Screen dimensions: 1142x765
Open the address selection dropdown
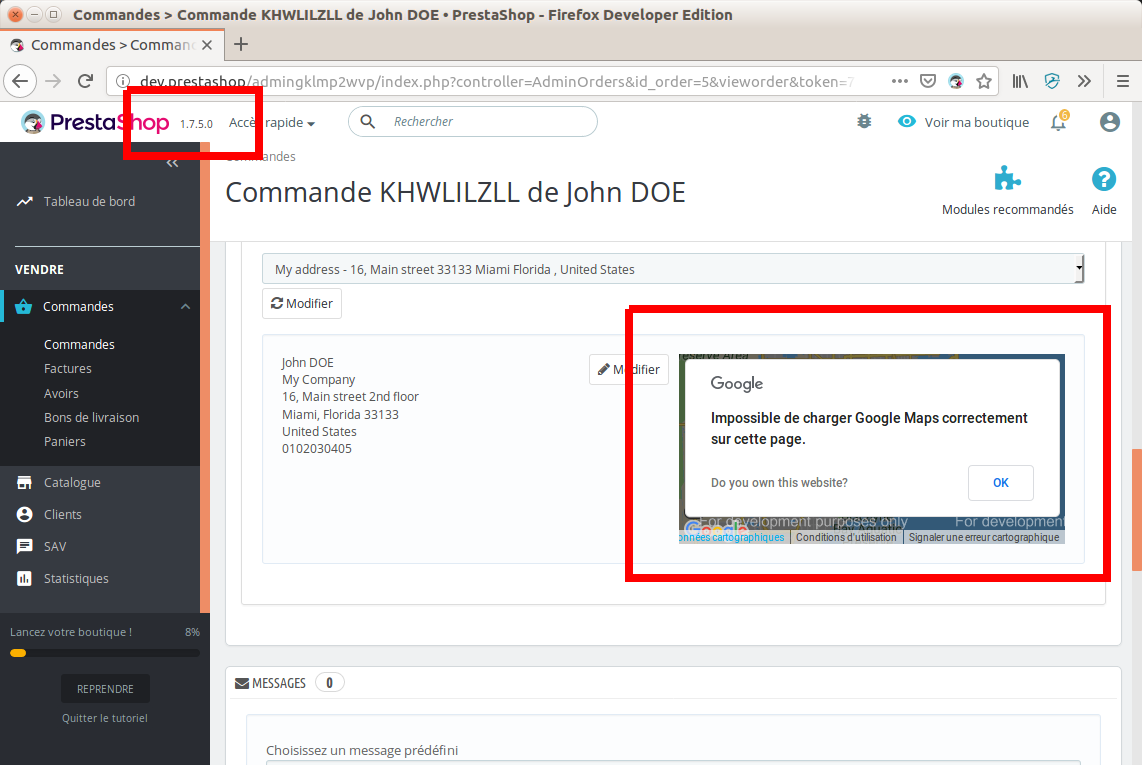tap(673, 269)
